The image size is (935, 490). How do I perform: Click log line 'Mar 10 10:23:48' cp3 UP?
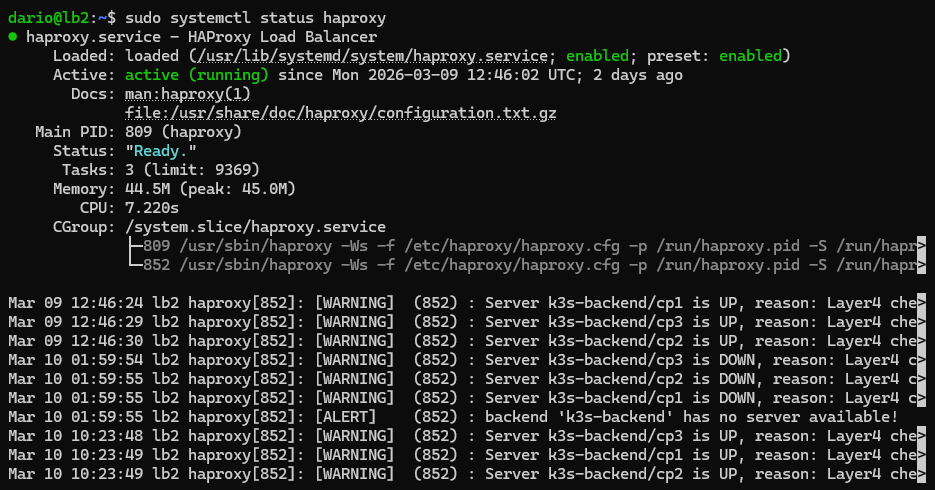coord(467,436)
